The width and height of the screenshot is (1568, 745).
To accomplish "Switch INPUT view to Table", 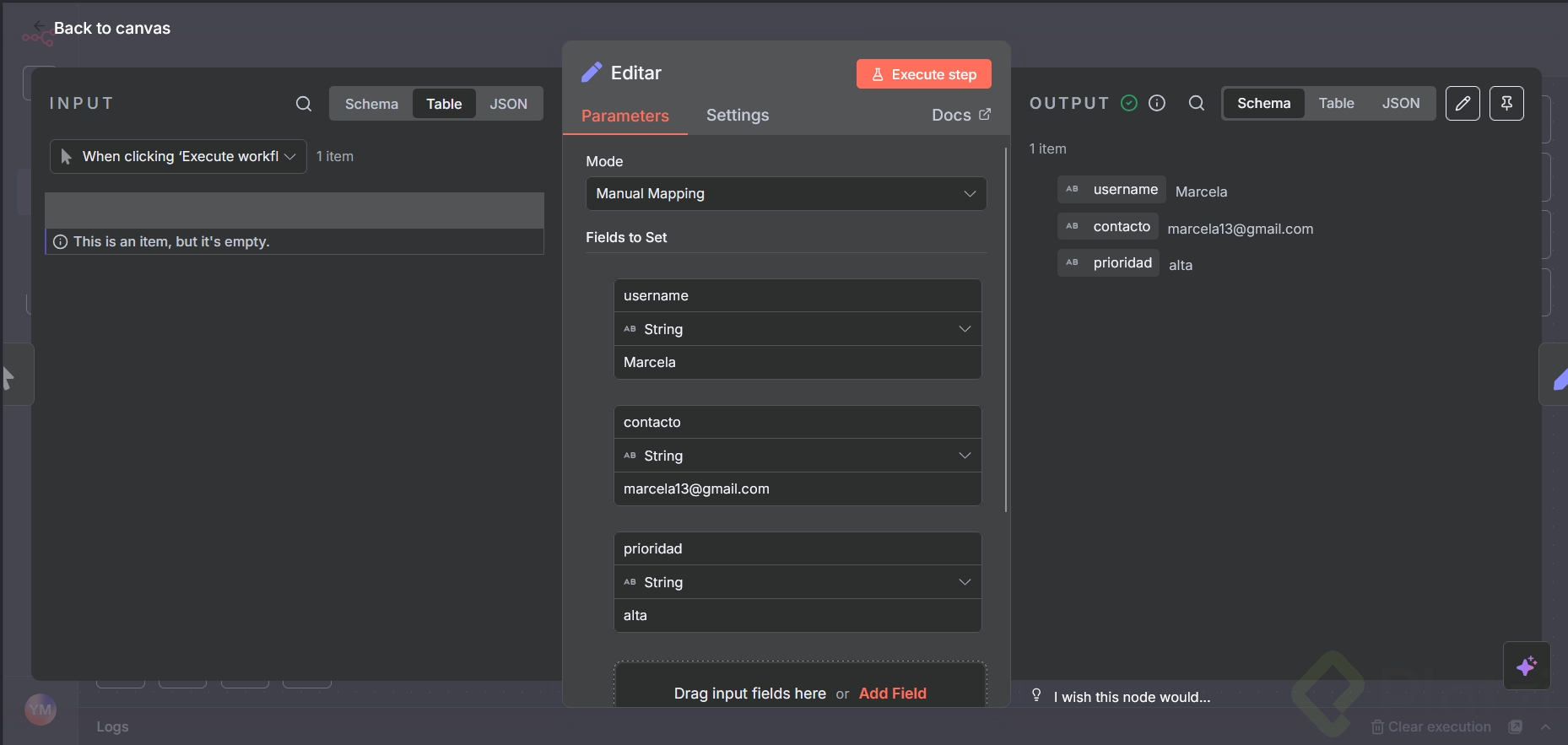I will (444, 104).
